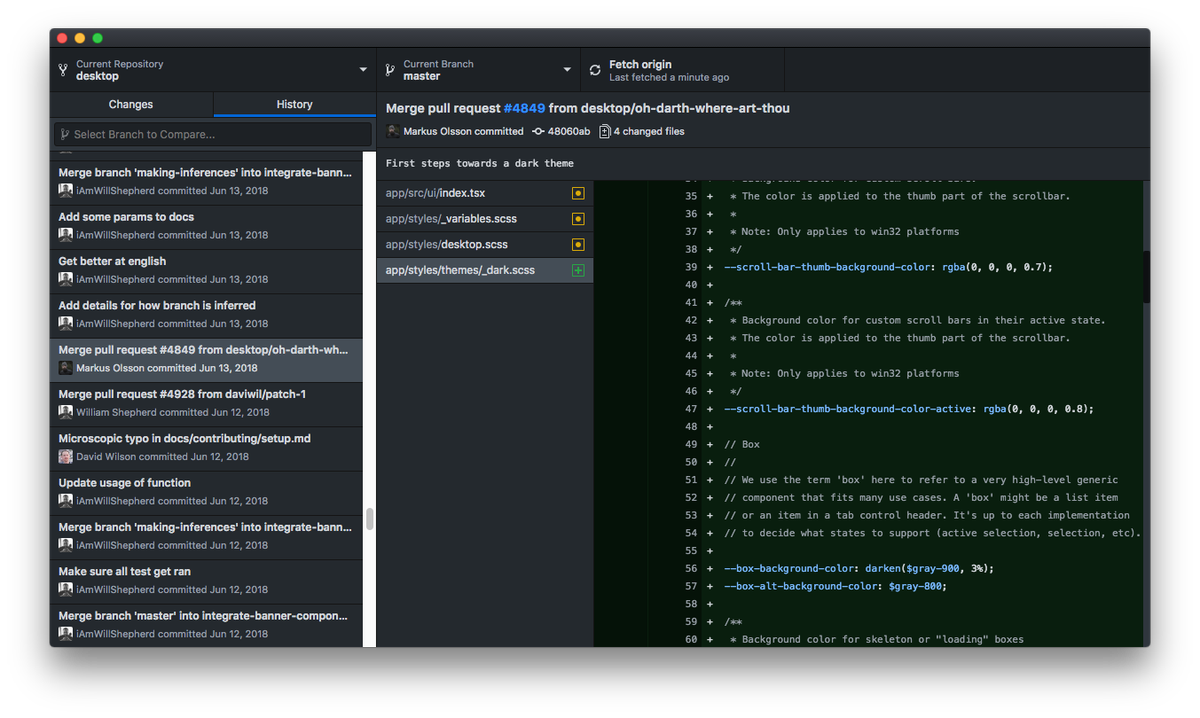Click avatar on 'Add details for how branch' commit
1200x718 pixels.
(x=65, y=323)
